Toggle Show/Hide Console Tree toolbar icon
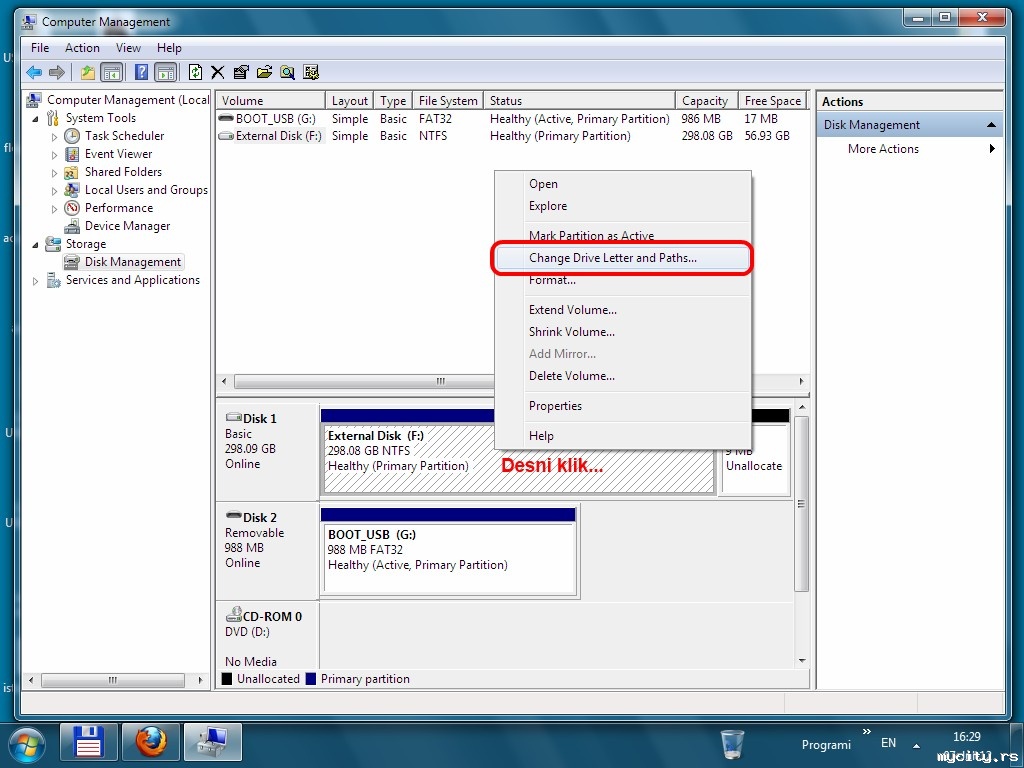This screenshot has height=768, width=1024. tap(112, 72)
